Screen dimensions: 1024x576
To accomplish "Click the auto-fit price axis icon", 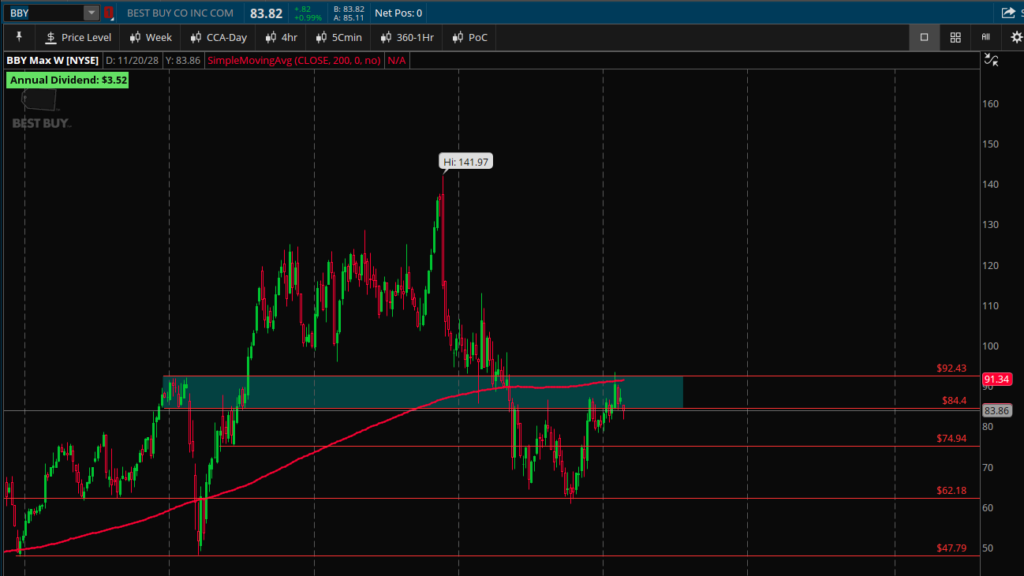I will [x=991, y=60].
